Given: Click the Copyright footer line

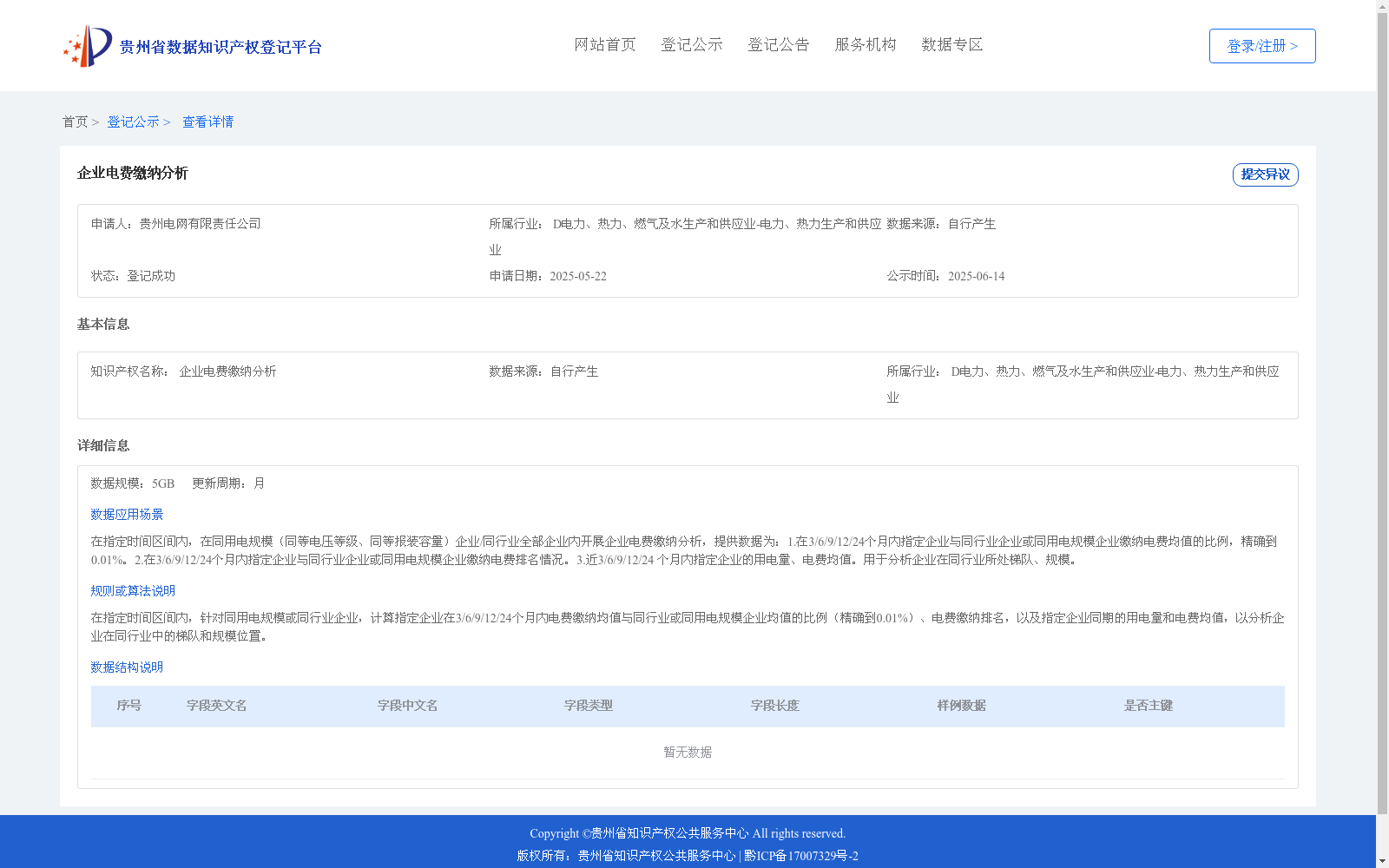Looking at the screenshot, I should click(688, 833).
